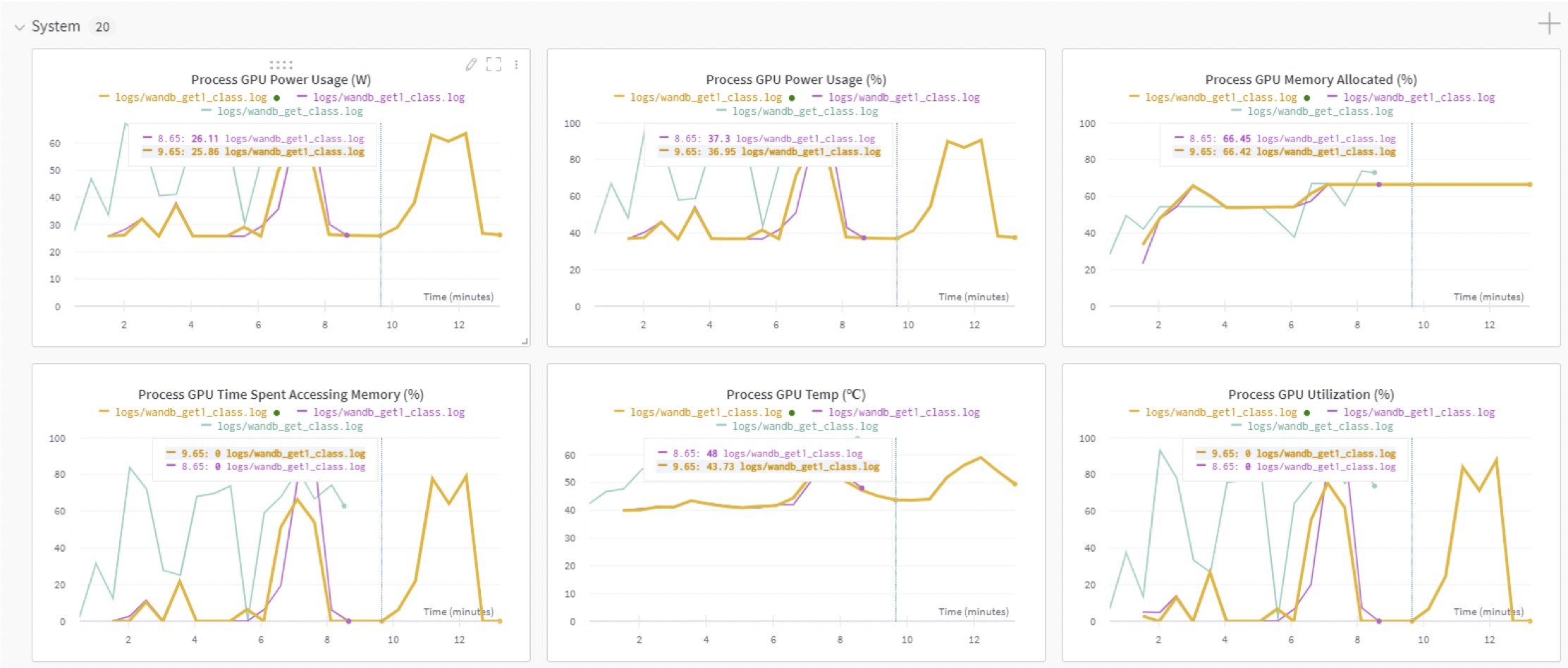This screenshot has width=1568, height=668.
Task: Click the tooltip value 43.73 in GPU Temp chart
Action: point(720,466)
